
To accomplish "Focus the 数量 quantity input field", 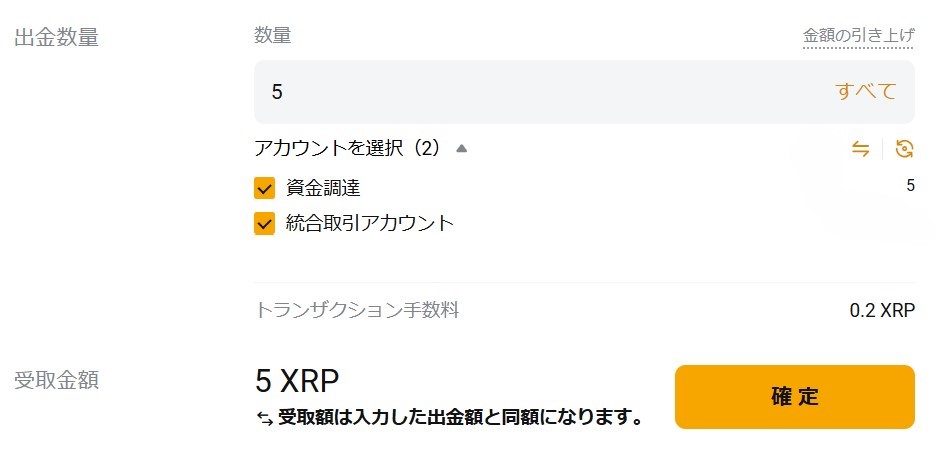I will coord(540,91).
